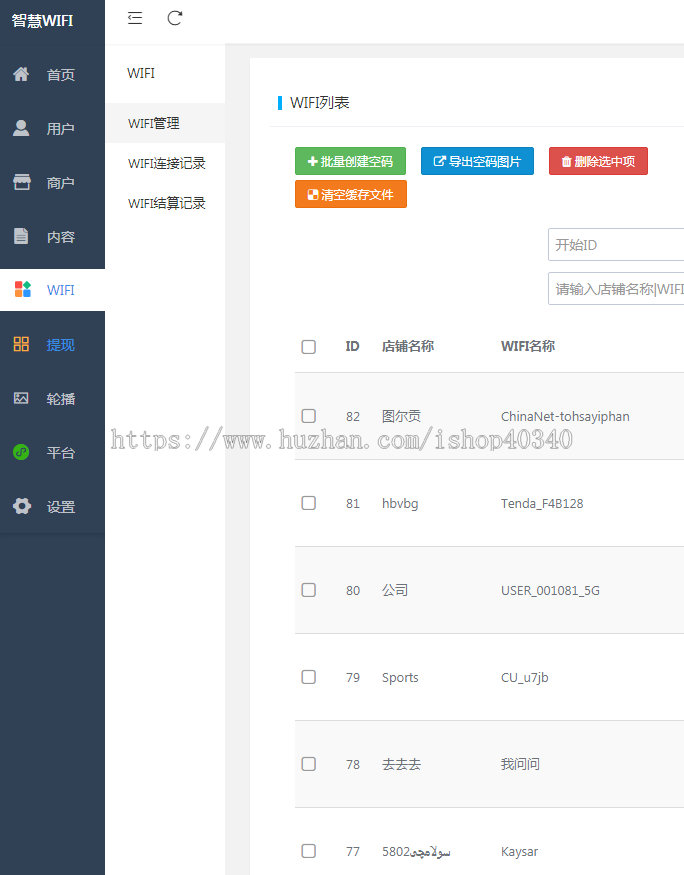Image resolution: width=684 pixels, height=875 pixels.
Task: Check the checkbox for row ID 80
Action: pyautogui.click(x=309, y=590)
